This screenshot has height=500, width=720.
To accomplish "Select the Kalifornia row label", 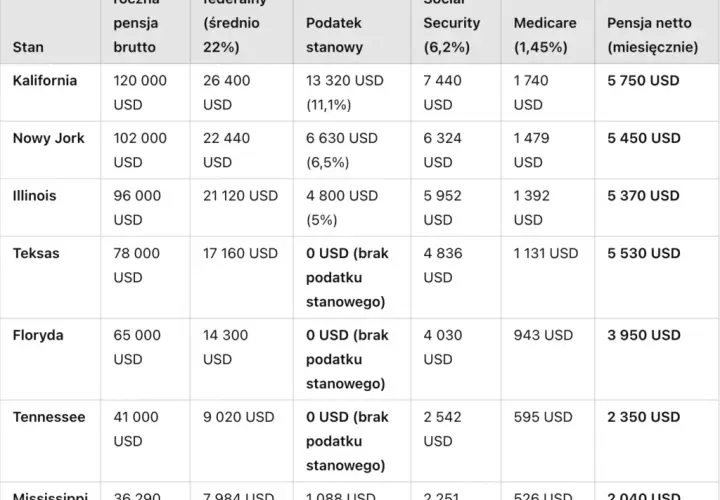I will point(45,81).
